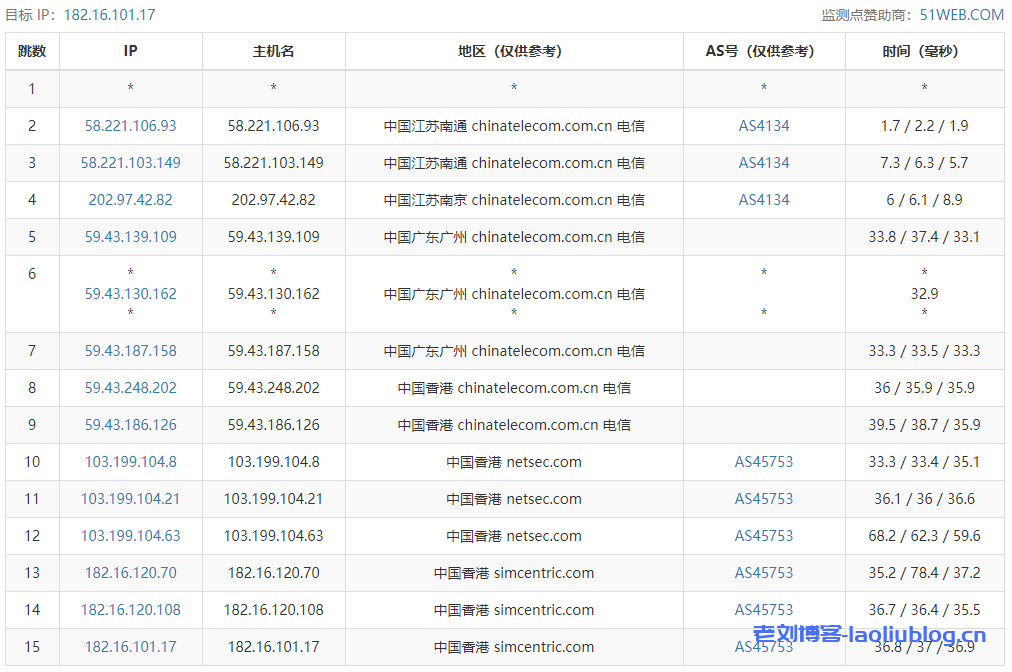Open AS4134 link in hop 2 row

pyautogui.click(x=764, y=126)
